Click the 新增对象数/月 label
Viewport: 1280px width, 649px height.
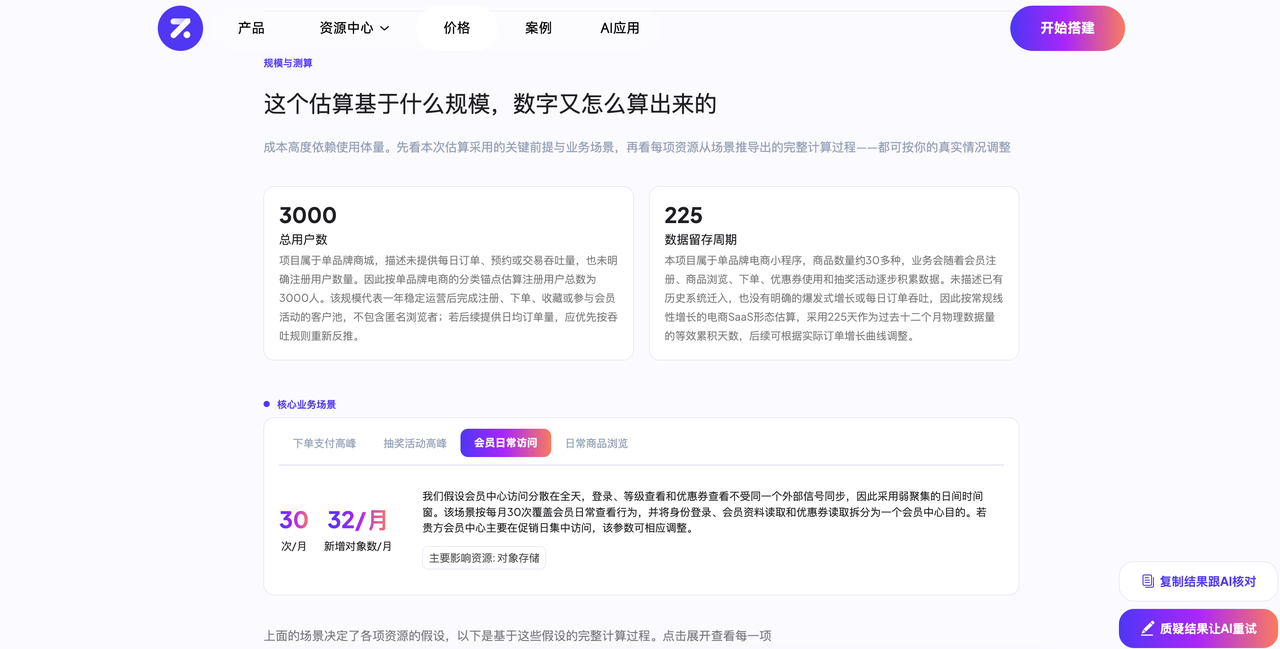pos(358,547)
